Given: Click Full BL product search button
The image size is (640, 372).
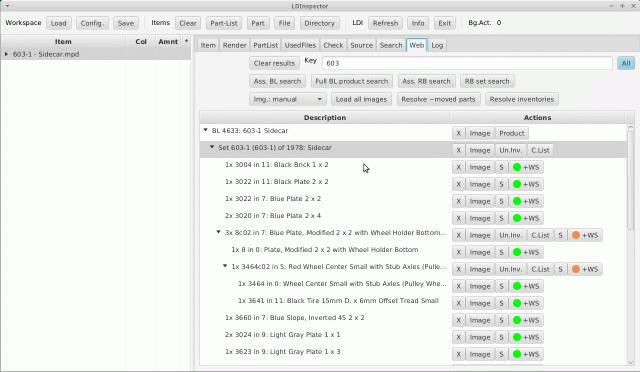Looking at the screenshot, I should tap(352, 81).
